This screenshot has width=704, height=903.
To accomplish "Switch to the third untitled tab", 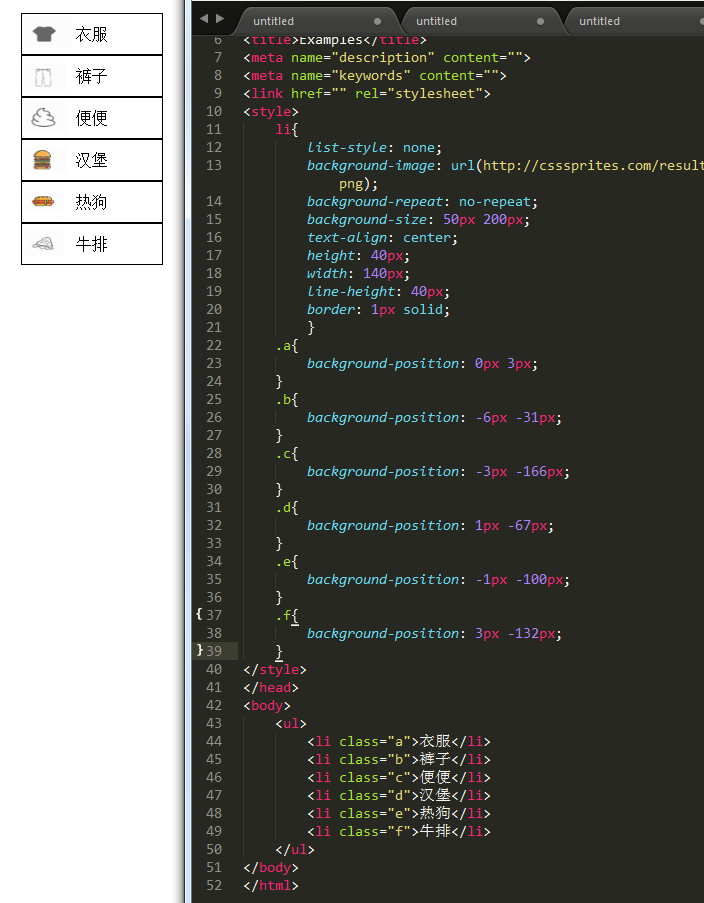I will point(634,21).
